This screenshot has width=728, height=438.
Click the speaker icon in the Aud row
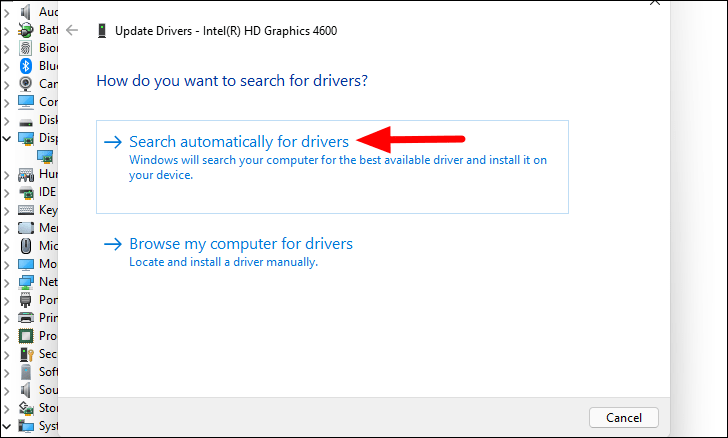pos(26,12)
